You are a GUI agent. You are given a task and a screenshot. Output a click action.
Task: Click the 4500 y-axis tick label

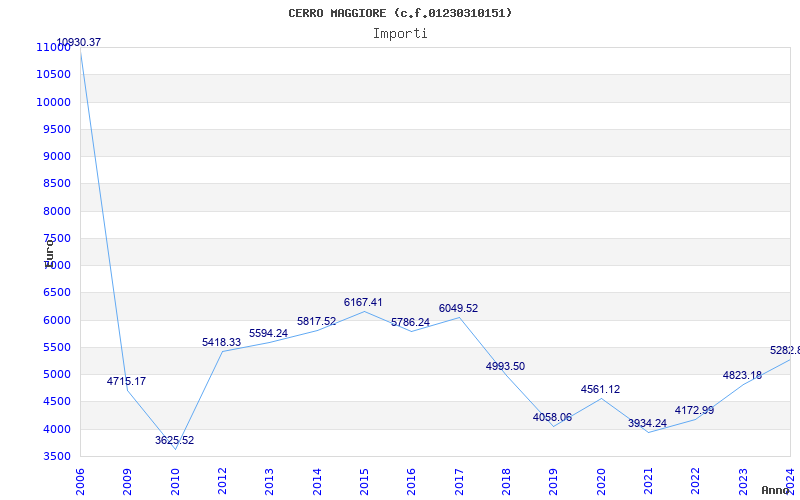tap(56, 402)
